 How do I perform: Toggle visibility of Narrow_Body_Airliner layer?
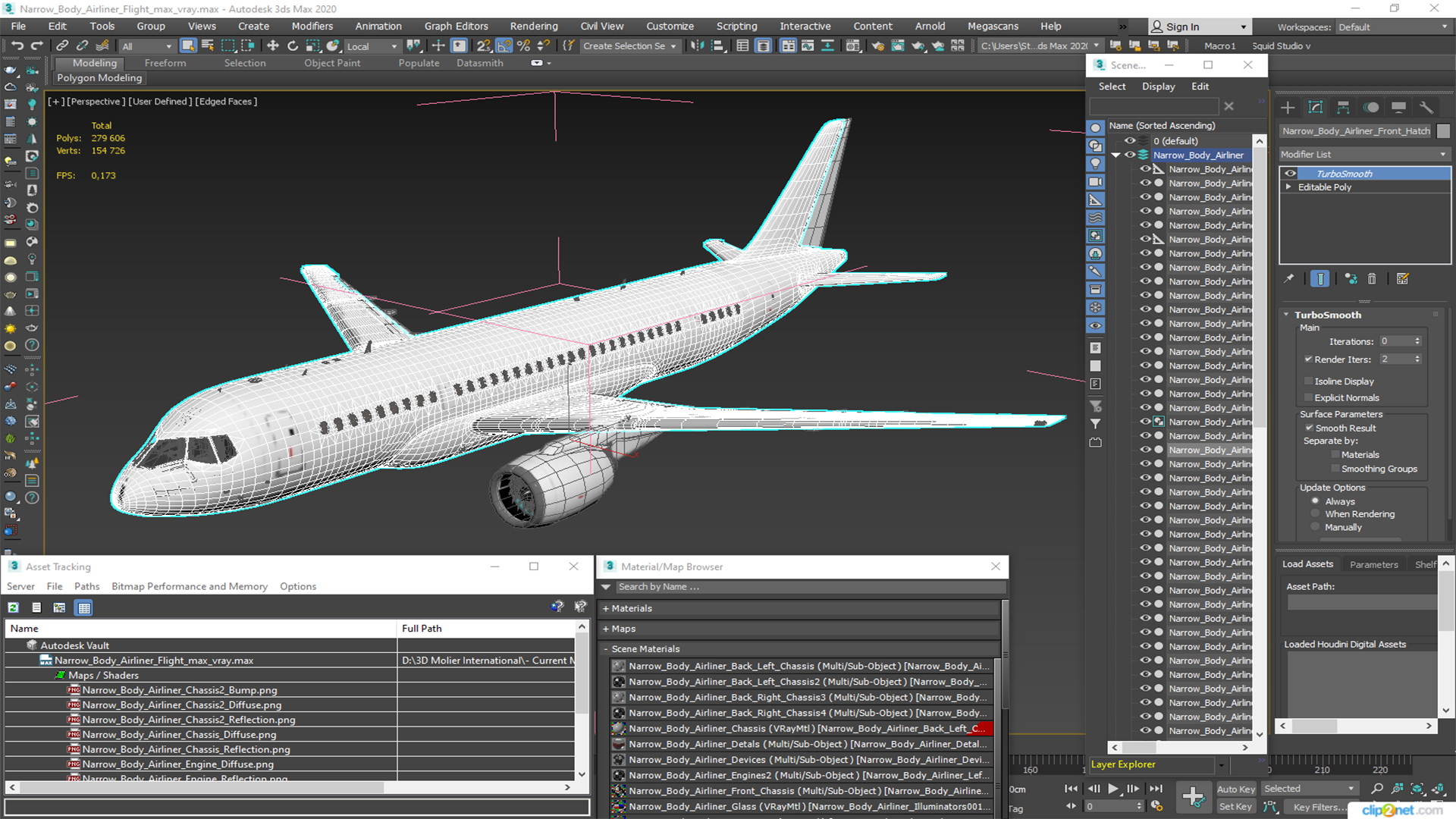tap(1131, 155)
